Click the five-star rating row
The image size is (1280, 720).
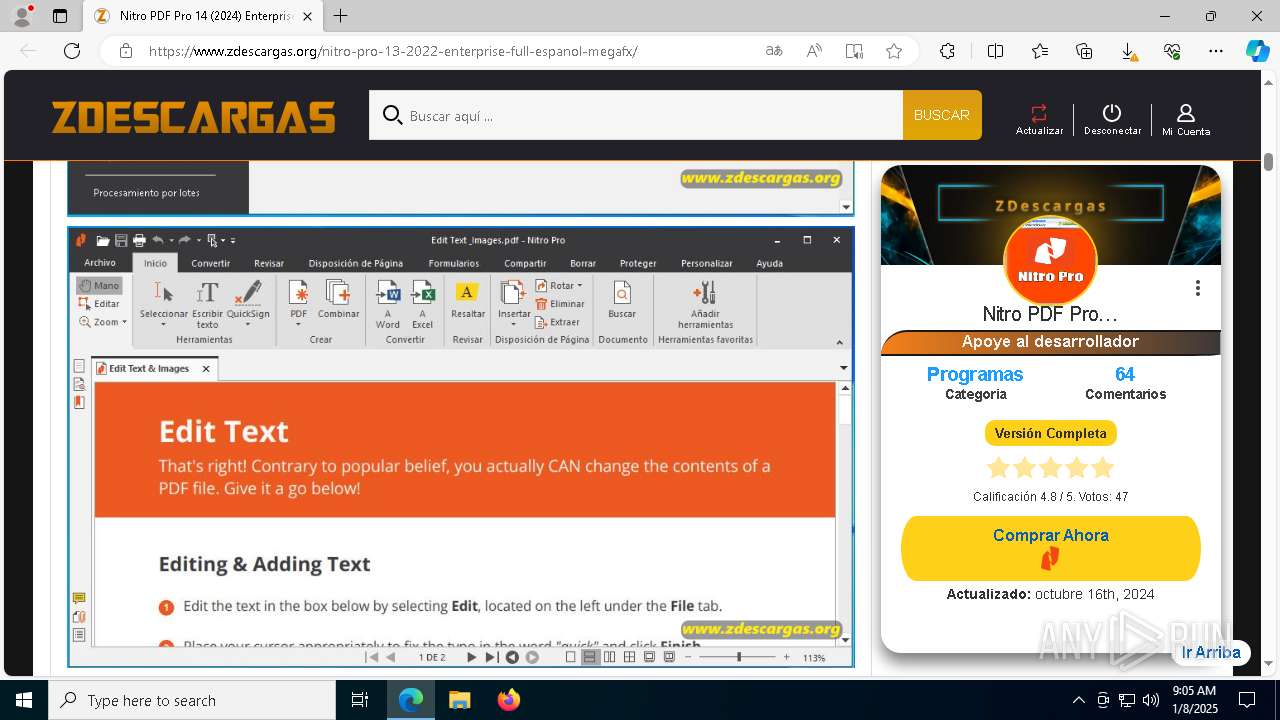click(x=1050, y=467)
